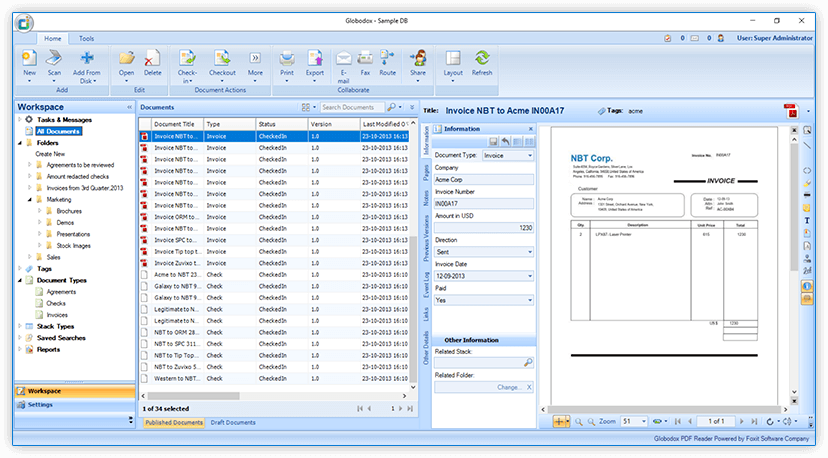Click the Add From Disk icon
Screen dimensions: 828x458
click(87, 58)
